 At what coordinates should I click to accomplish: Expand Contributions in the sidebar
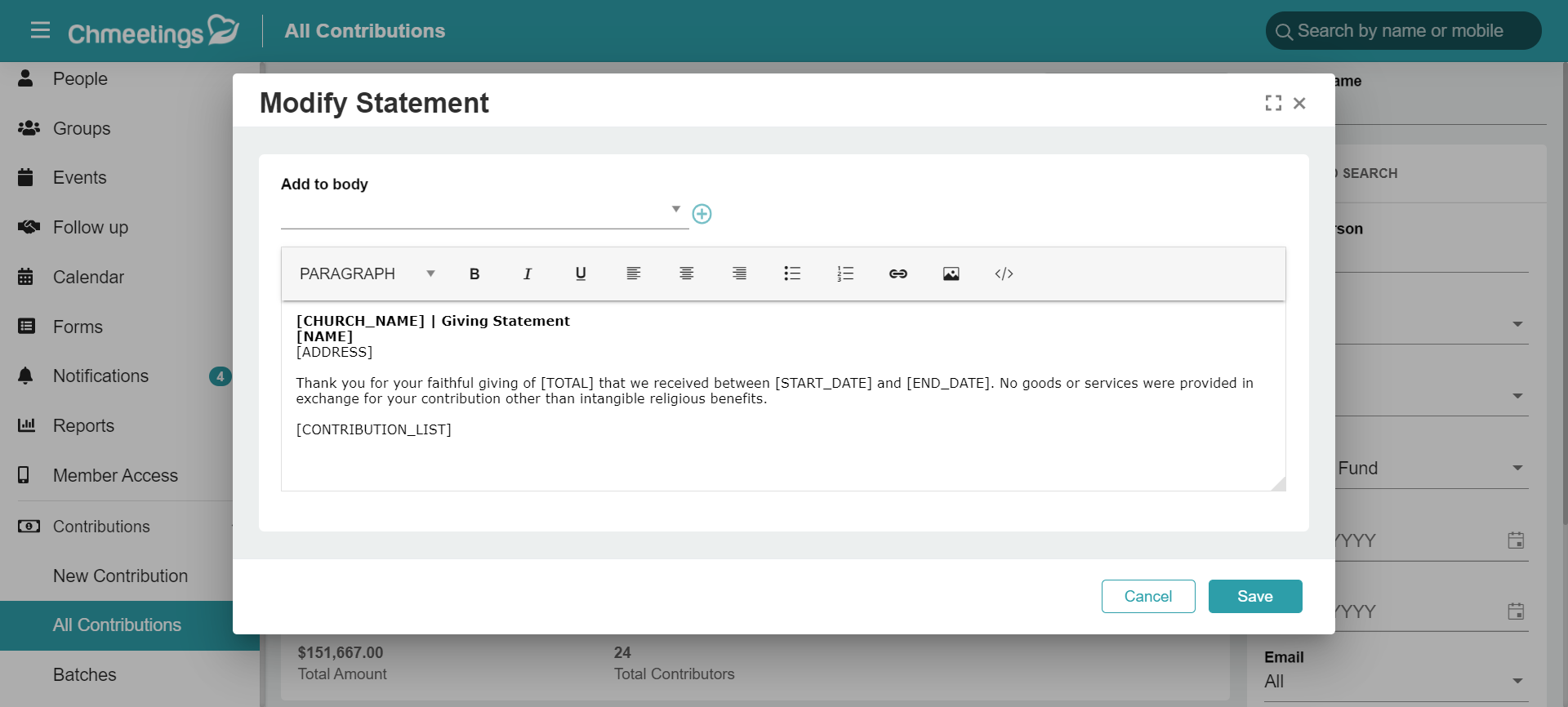tap(101, 527)
